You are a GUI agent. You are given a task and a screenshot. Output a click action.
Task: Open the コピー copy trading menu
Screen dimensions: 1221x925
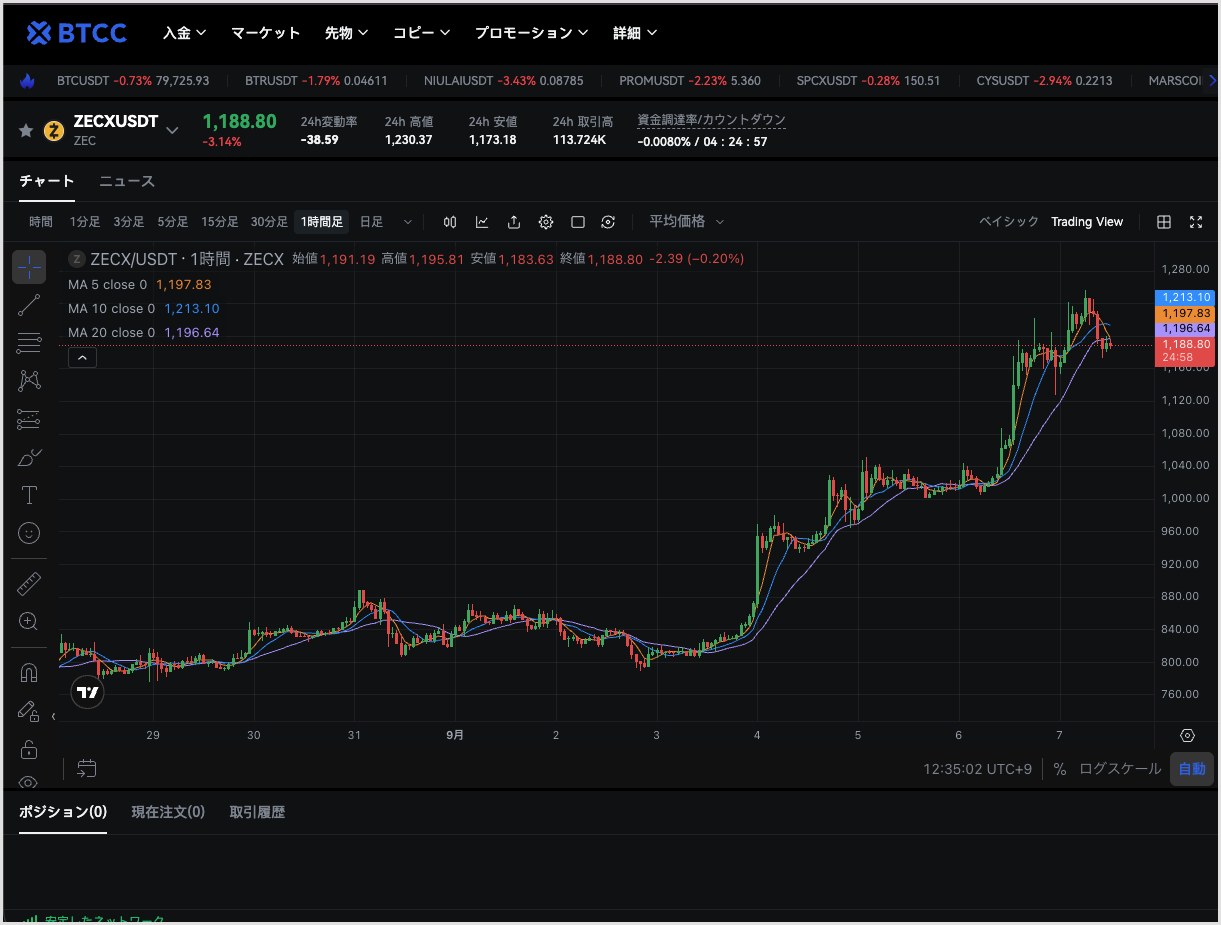click(x=420, y=33)
